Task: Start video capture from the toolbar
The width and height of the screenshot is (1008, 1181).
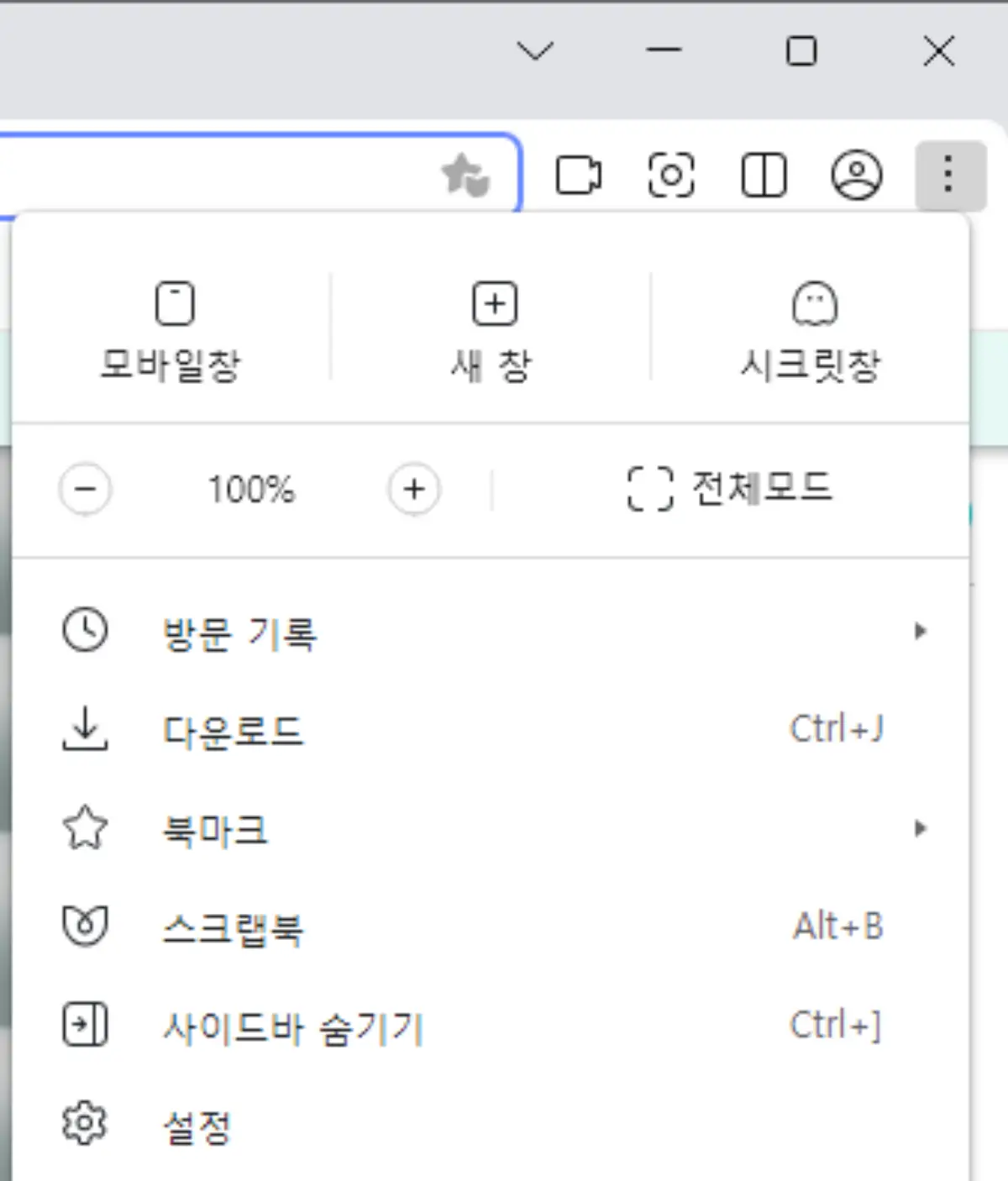Action: pos(580,175)
